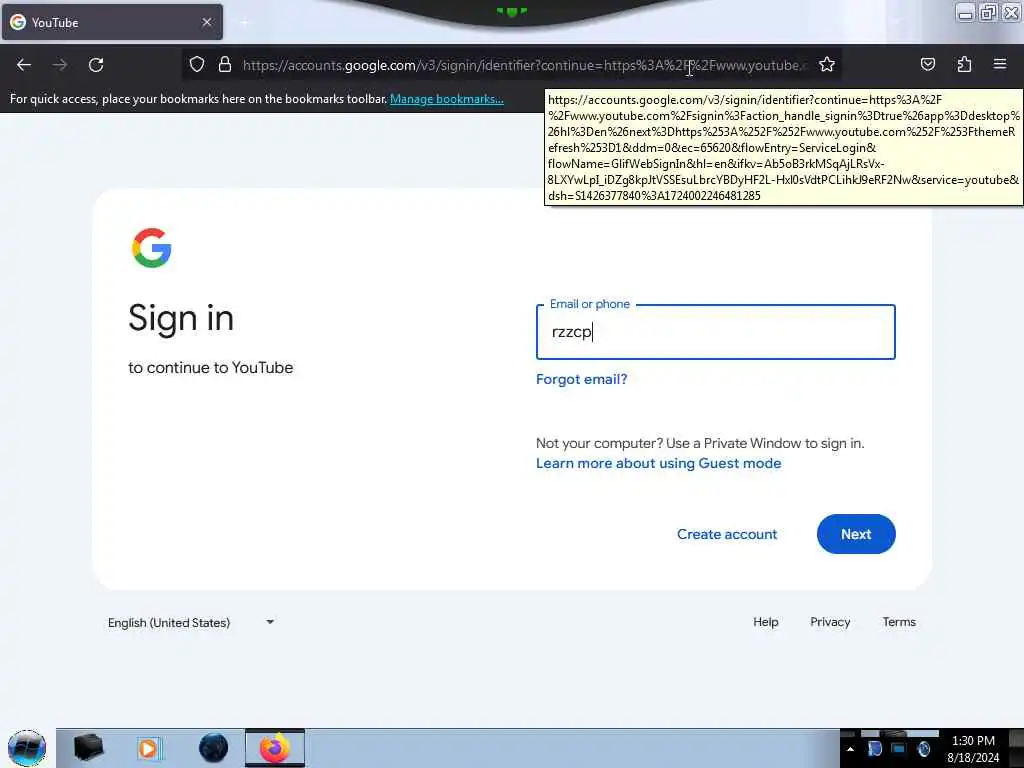
Task: Open Learn more about using Guest mode
Action: coord(658,463)
